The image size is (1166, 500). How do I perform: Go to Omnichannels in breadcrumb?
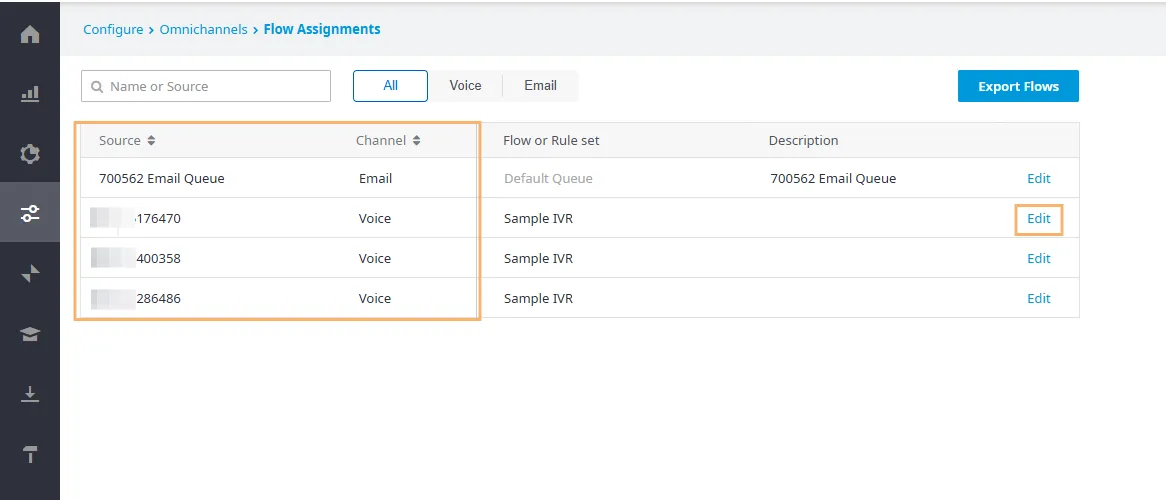coord(204,30)
